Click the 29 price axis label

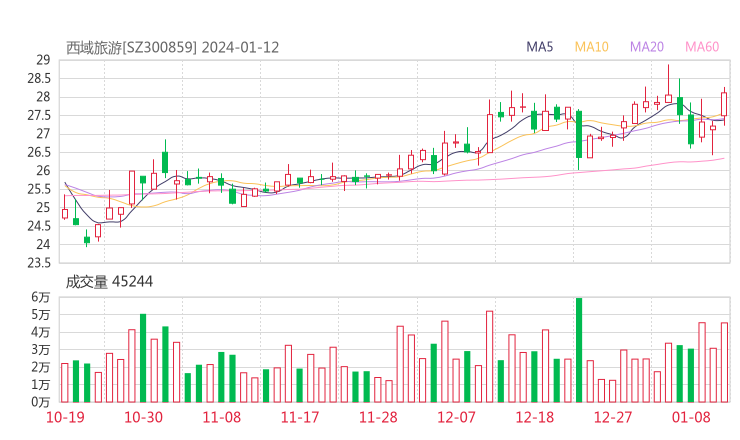[x=43, y=60]
